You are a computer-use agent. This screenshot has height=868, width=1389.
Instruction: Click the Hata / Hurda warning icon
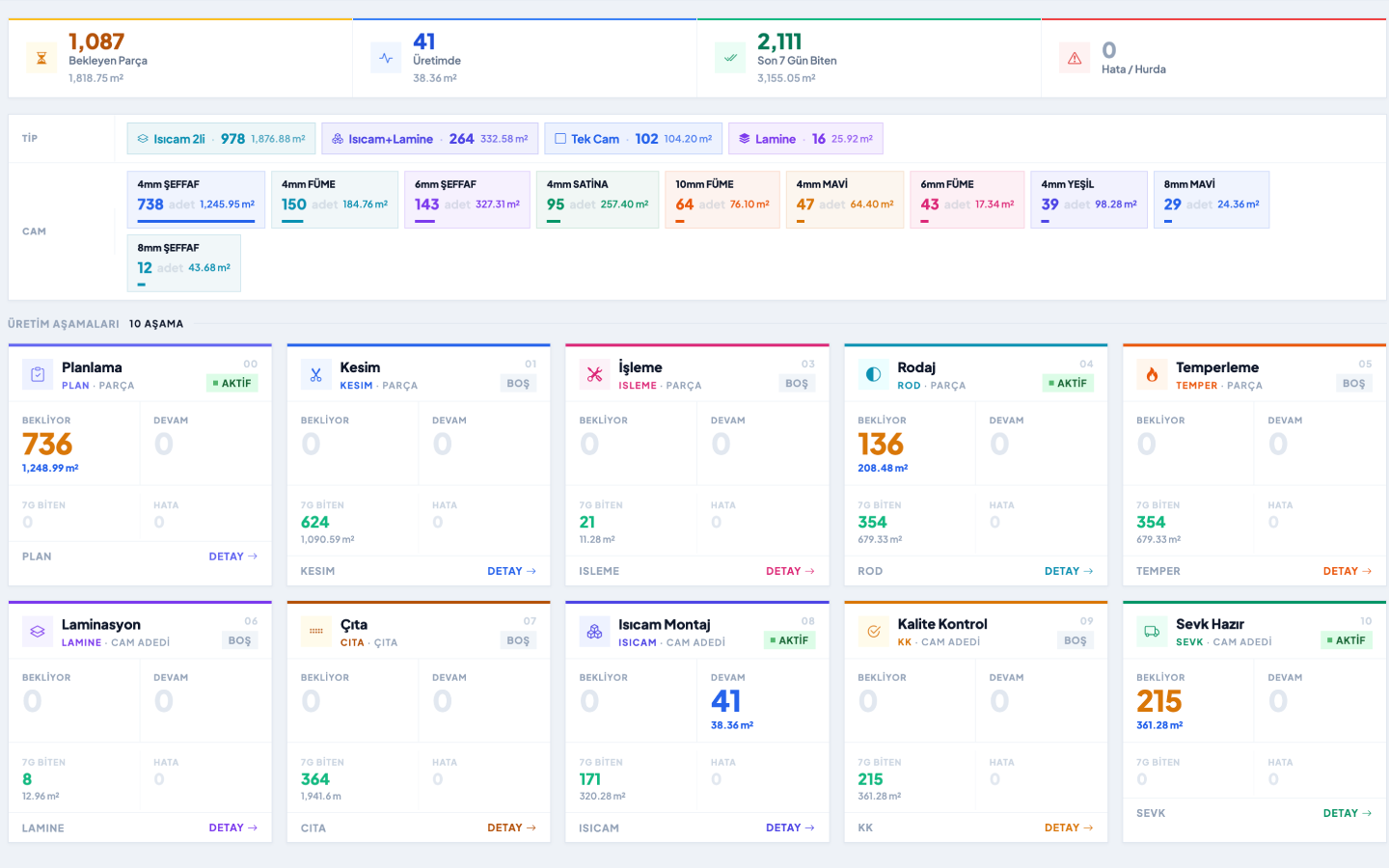pos(1075,58)
